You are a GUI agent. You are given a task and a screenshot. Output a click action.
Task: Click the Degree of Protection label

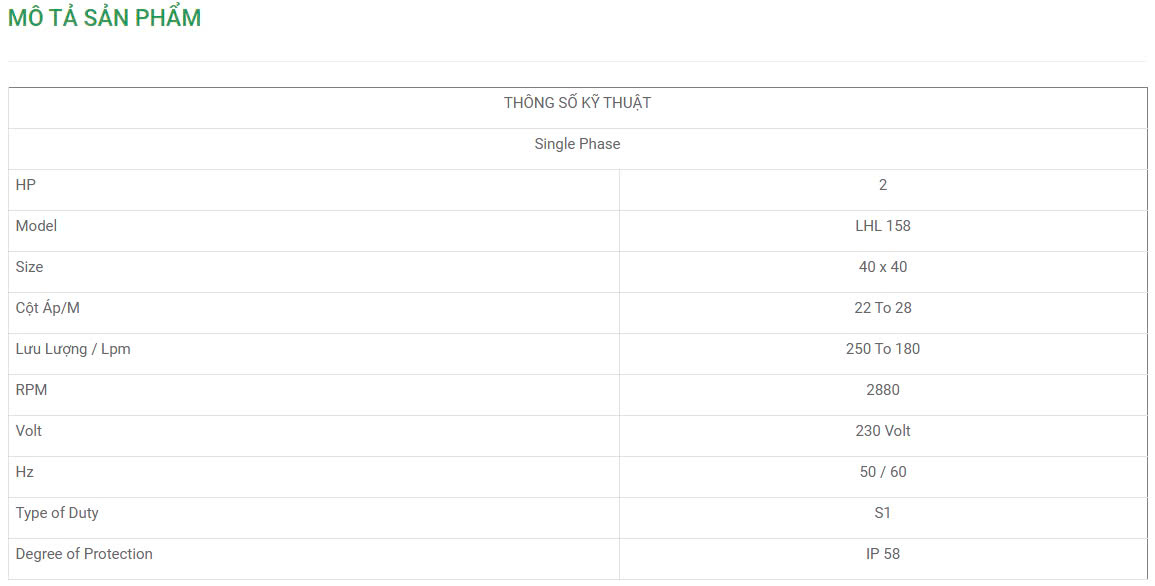[x=84, y=554]
